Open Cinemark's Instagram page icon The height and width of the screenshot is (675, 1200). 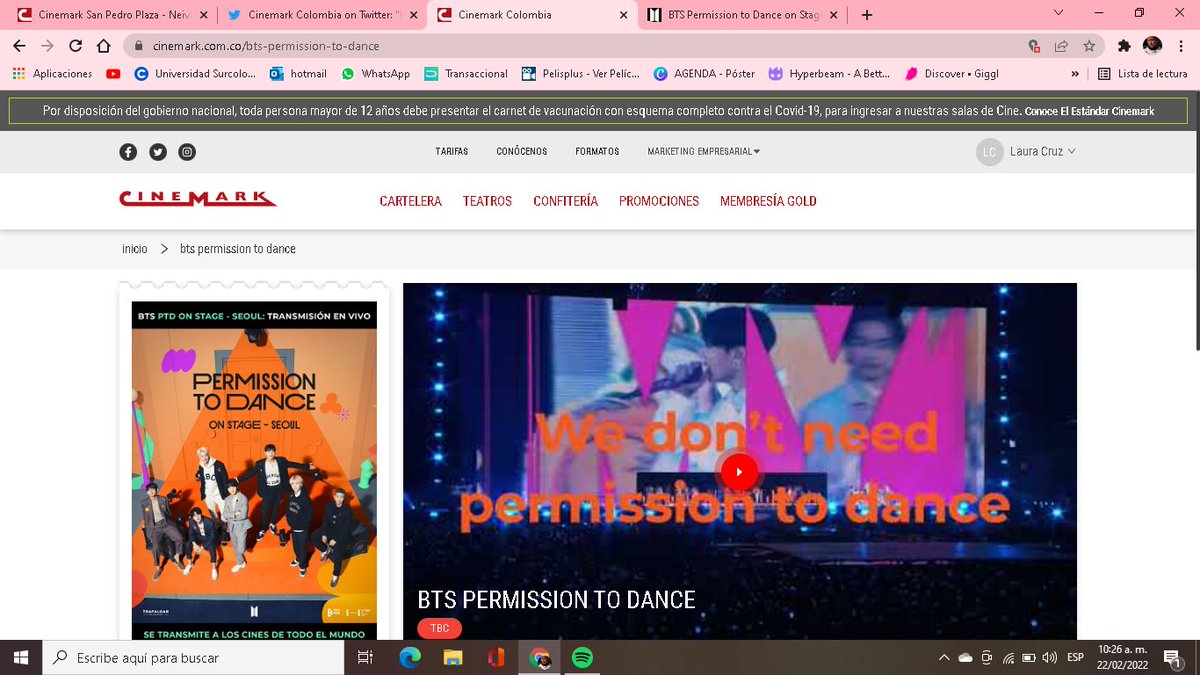click(x=187, y=152)
